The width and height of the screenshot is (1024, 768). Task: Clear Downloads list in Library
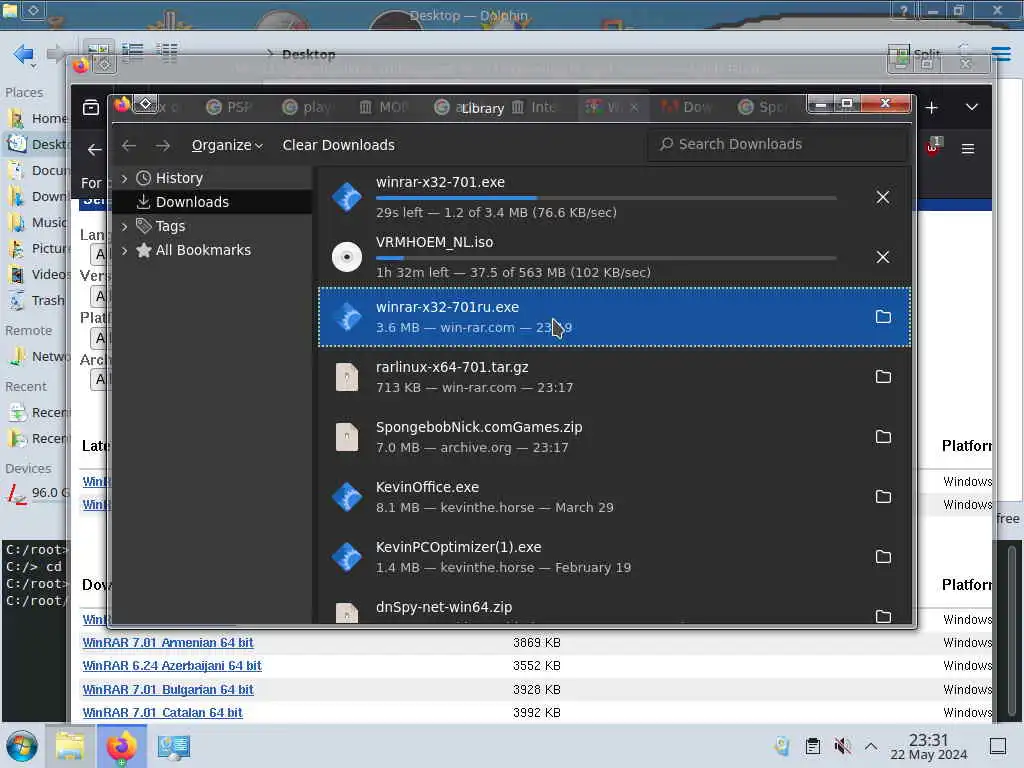pos(338,145)
